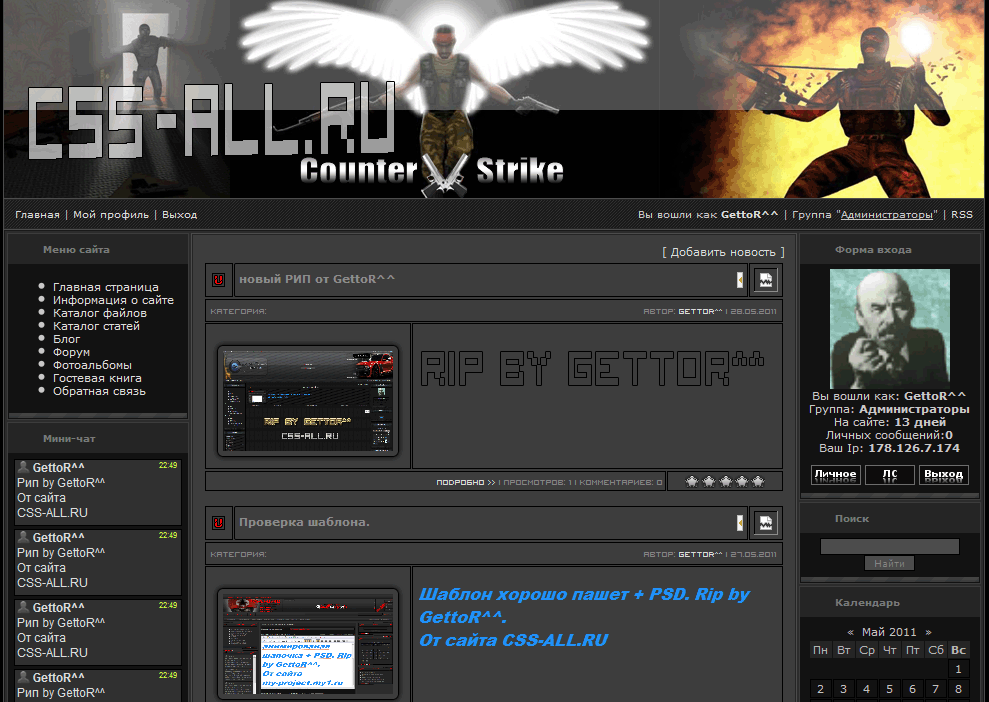Click the picture icon right of "новый РИП от GettoR^^"
Viewport: 989px width, 702px height.
766,280
